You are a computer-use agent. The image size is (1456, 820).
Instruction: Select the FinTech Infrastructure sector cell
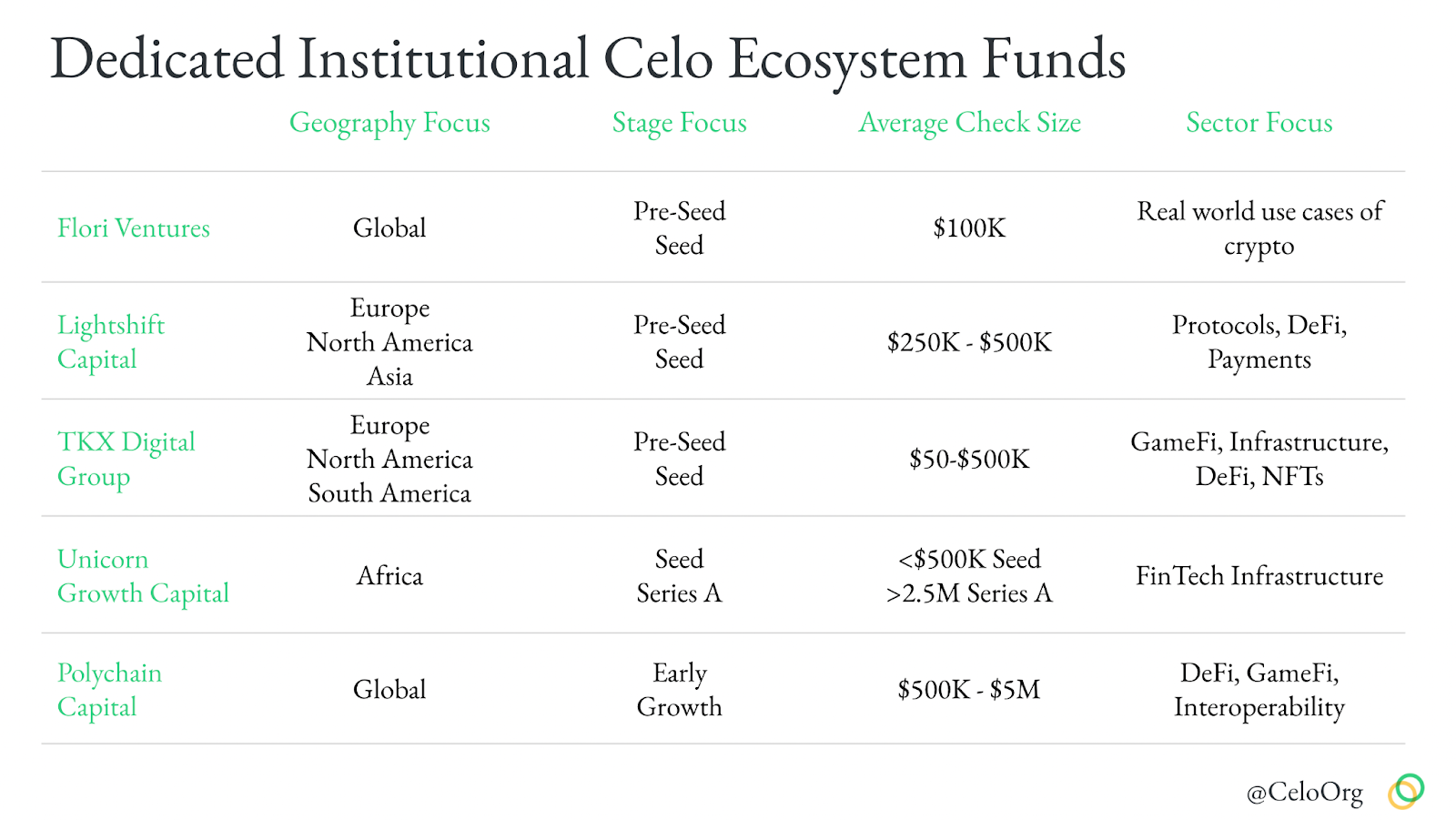pos(1259,576)
